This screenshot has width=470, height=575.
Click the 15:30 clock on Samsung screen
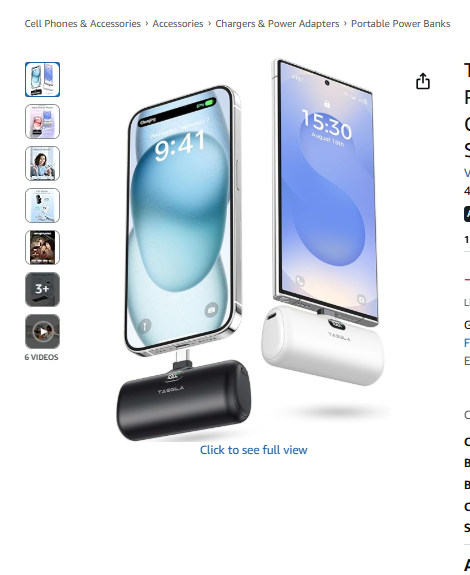coord(327,125)
